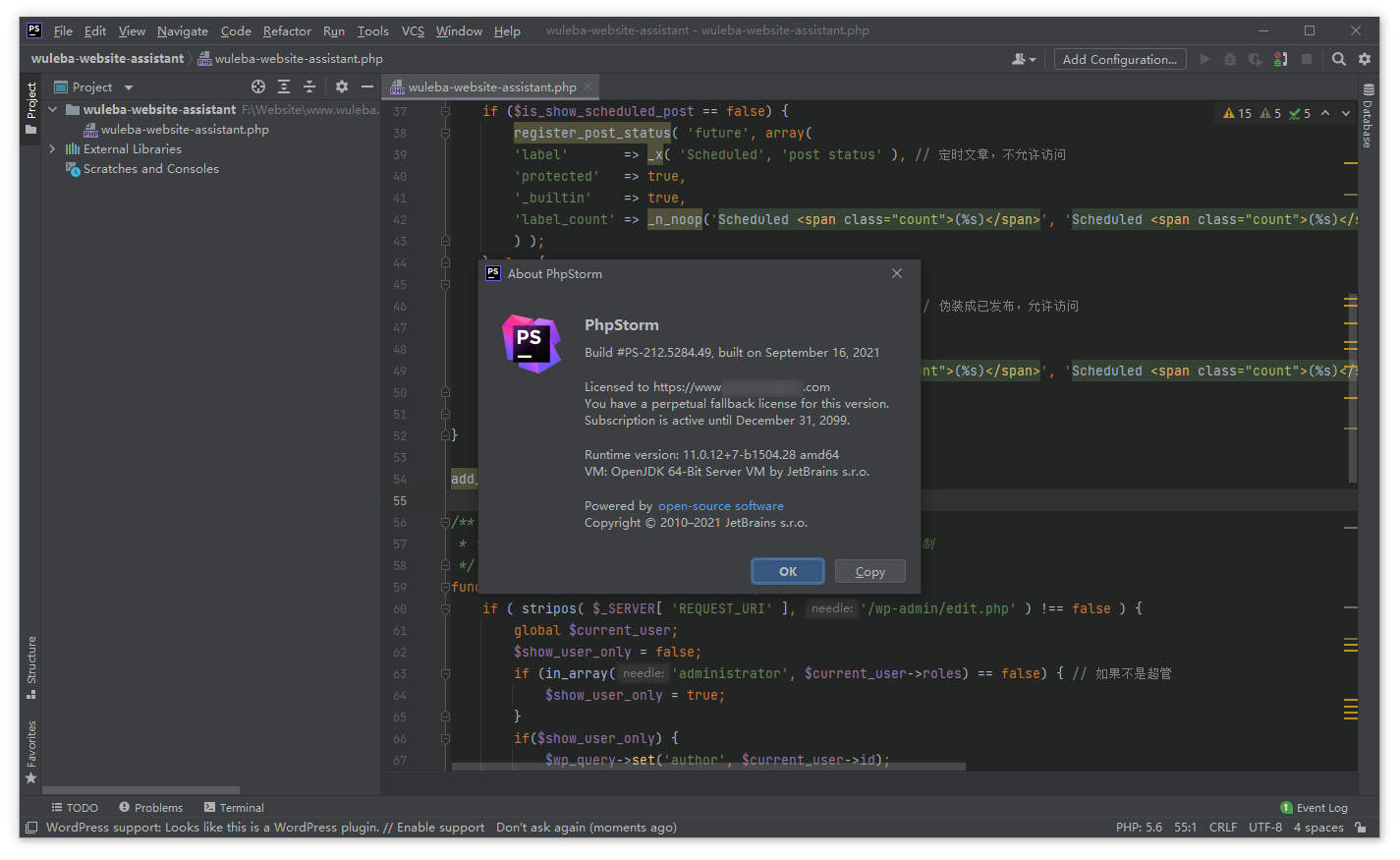Viewport: 1400px width, 860px height.
Task: Toggle Structure tool window side tab
Action: [x=31, y=667]
